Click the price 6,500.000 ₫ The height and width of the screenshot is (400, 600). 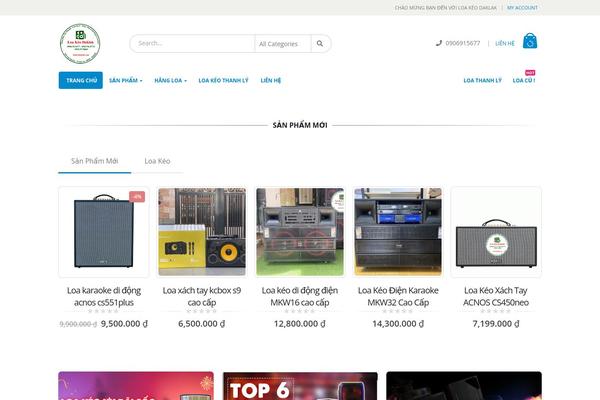[202, 324]
